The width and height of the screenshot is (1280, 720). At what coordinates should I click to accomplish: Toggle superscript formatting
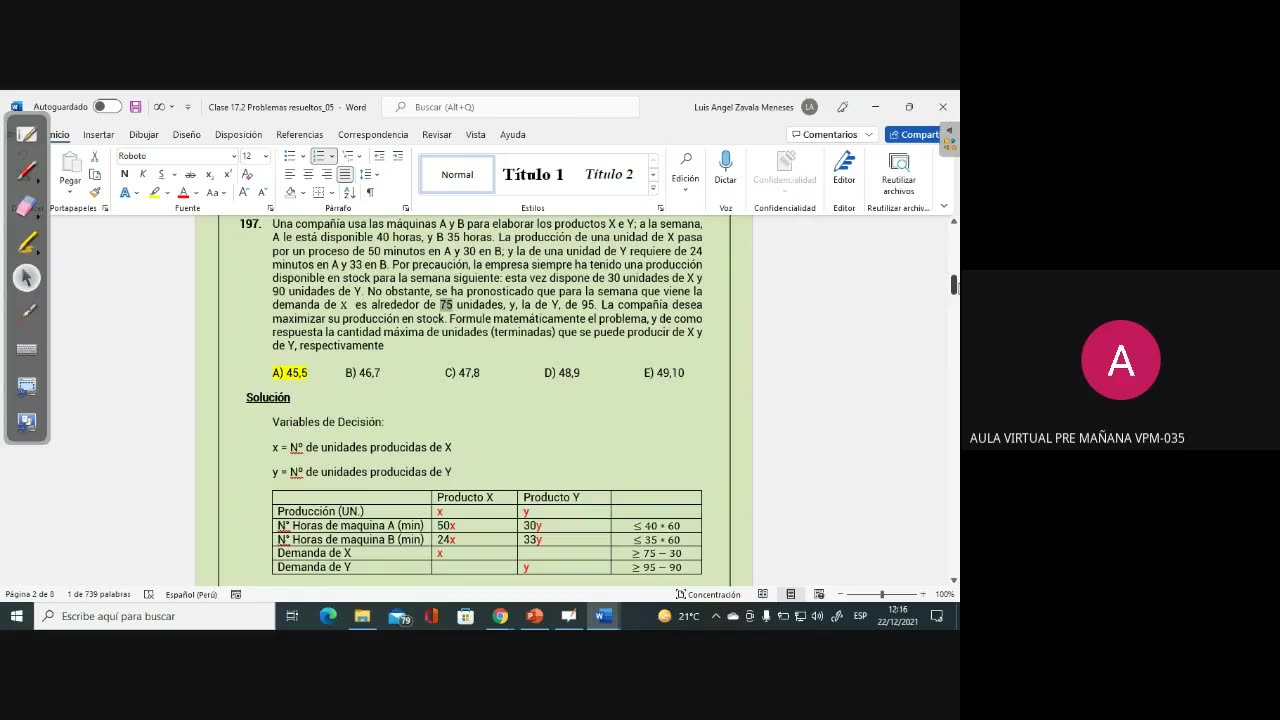[x=227, y=174]
